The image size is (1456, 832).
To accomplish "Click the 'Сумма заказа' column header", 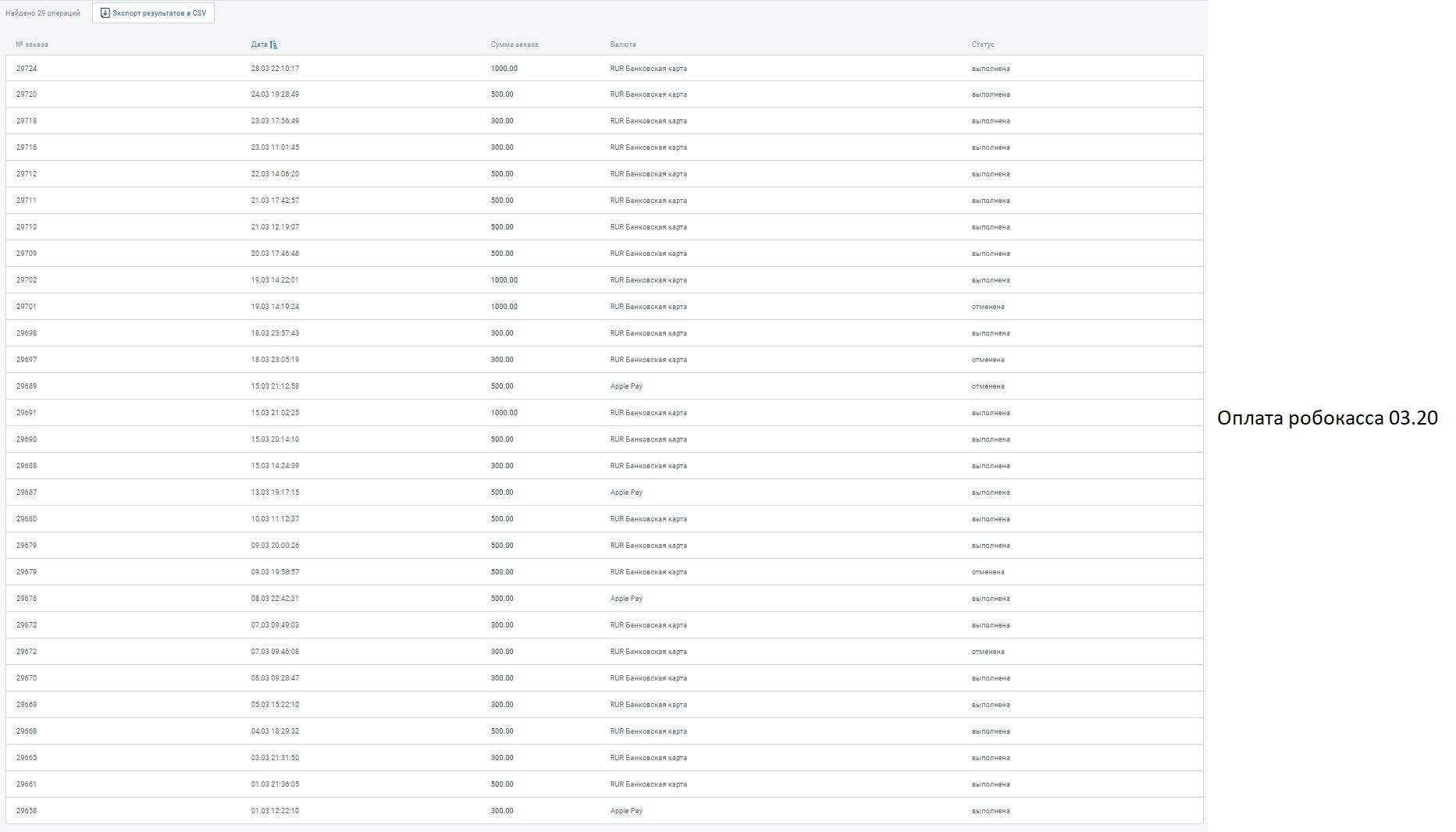I will 514,44.
